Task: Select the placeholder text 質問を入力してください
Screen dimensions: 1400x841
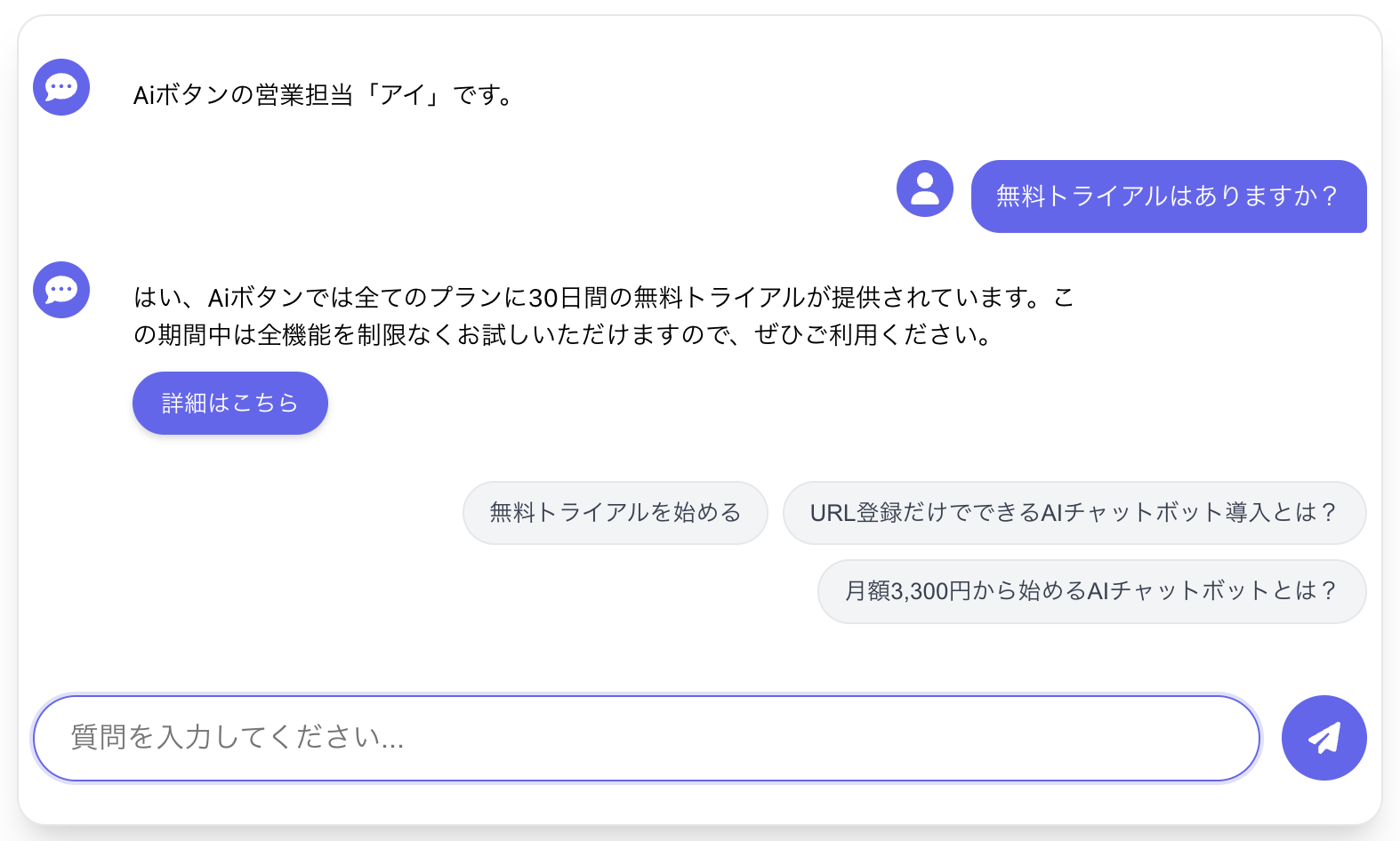Action: (236, 738)
